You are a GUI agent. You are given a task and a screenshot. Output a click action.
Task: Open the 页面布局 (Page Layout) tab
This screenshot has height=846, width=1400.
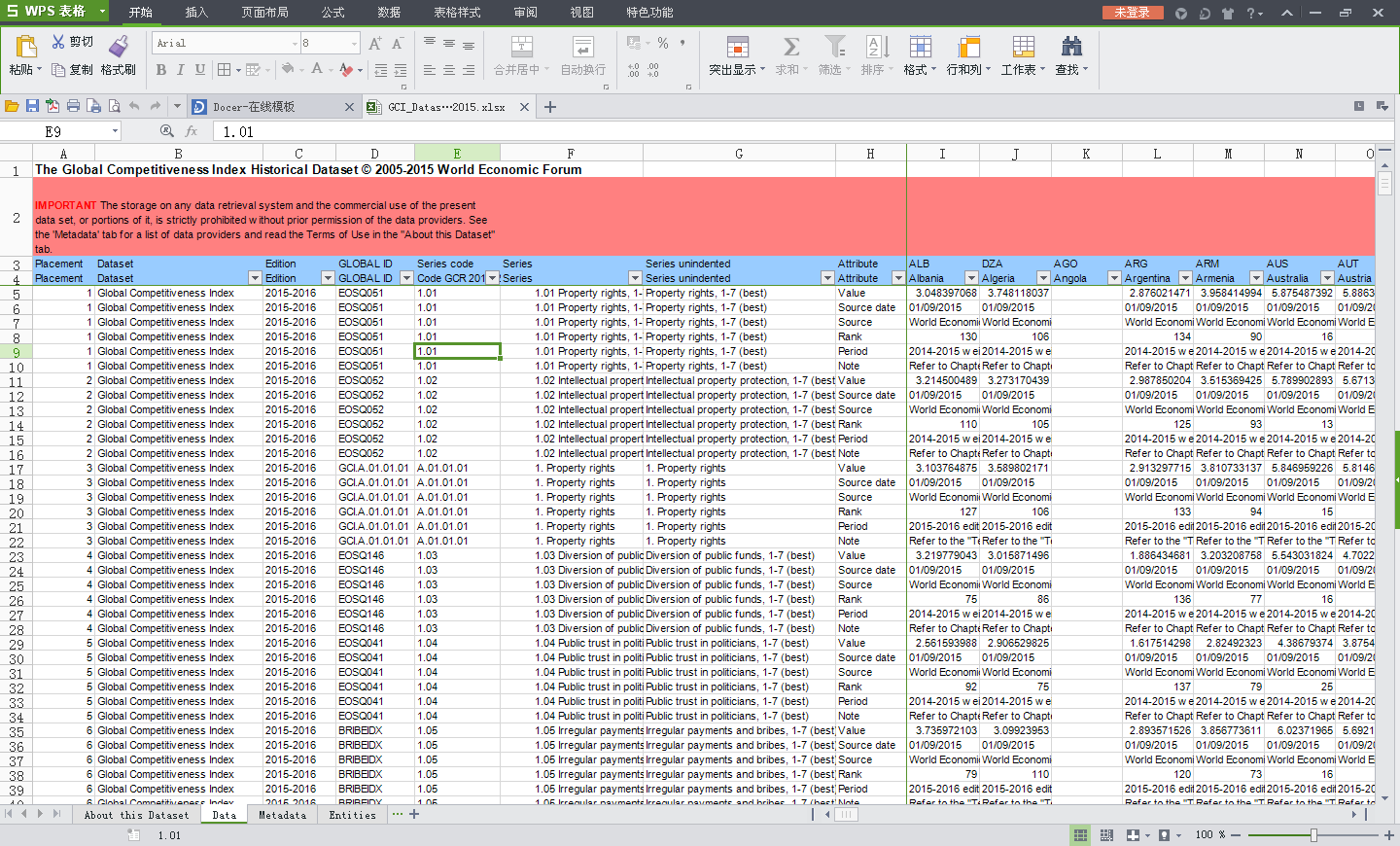click(x=264, y=12)
